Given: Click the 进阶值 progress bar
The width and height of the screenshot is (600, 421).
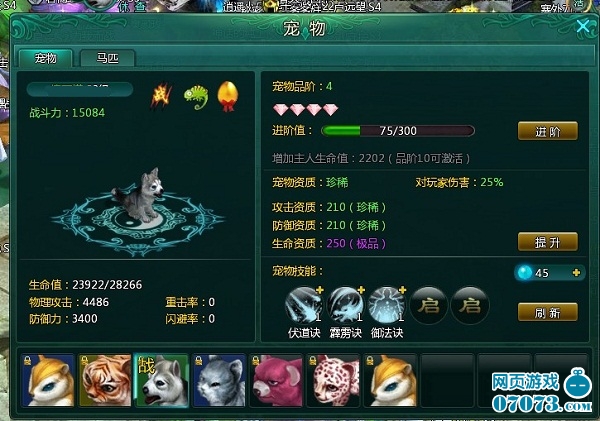Looking at the screenshot, I should click(398, 131).
